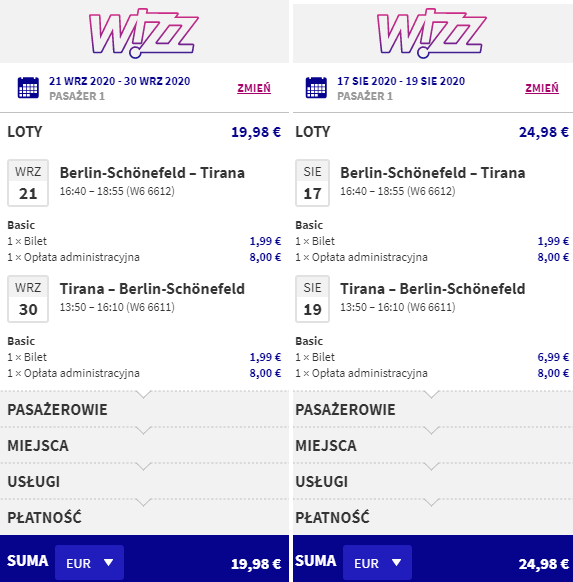Expand PASAŻEROWIE section in left panel
The width and height of the screenshot is (573, 582).
click(144, 409)
